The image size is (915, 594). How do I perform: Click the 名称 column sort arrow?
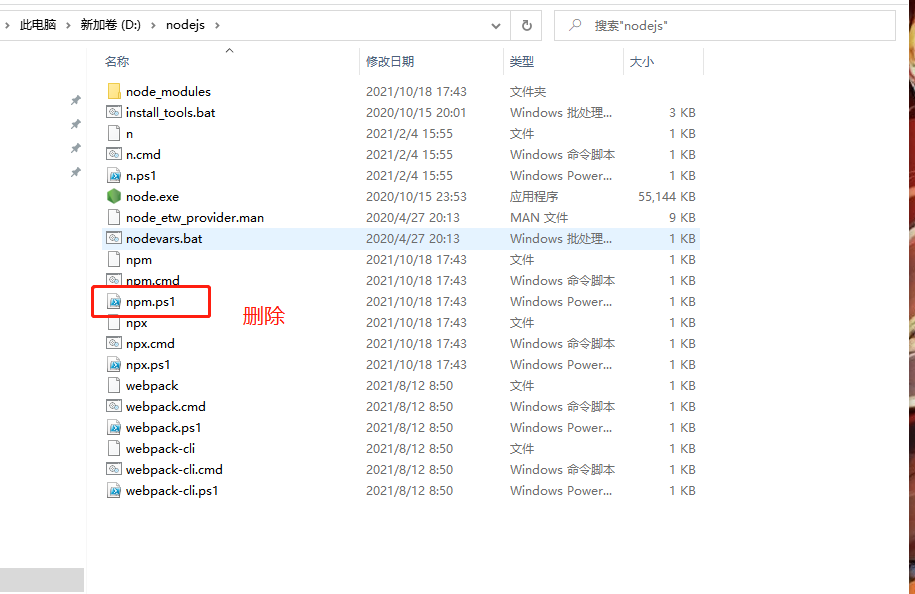229,50
